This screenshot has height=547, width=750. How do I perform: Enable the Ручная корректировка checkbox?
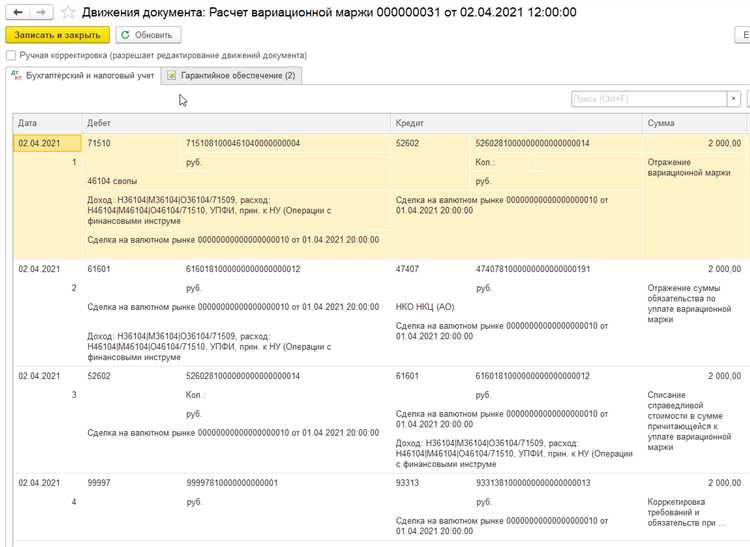(11, 55)
